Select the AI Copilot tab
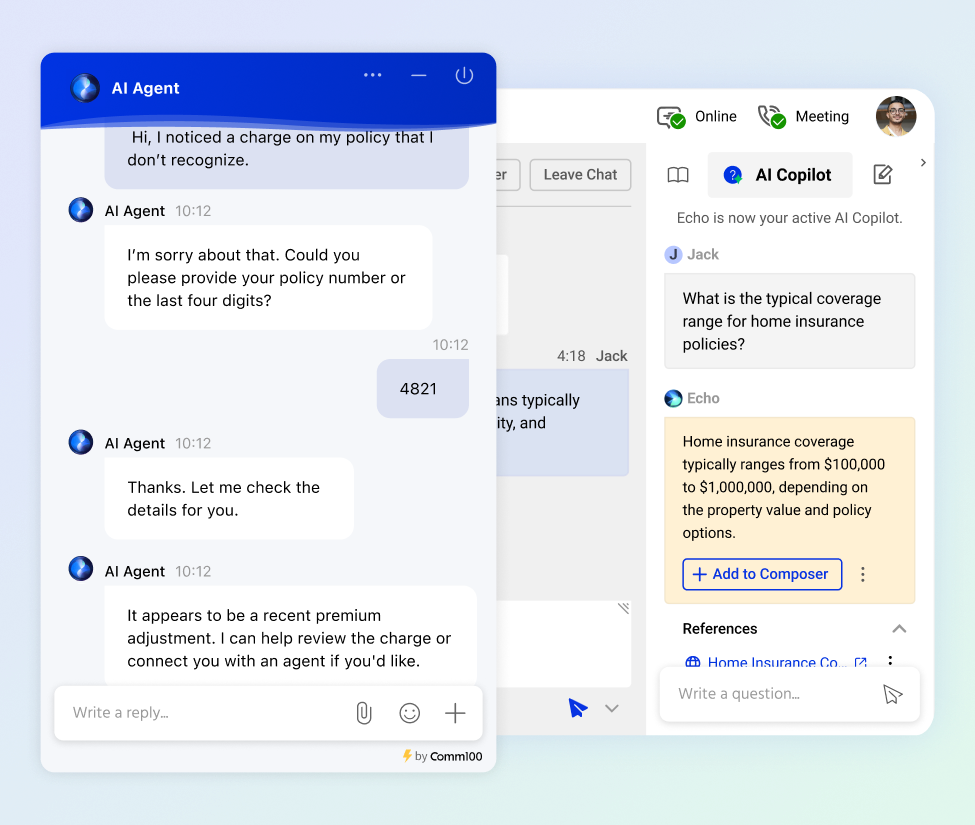Screen dimensions: 975x825 [x=779, y=174]
